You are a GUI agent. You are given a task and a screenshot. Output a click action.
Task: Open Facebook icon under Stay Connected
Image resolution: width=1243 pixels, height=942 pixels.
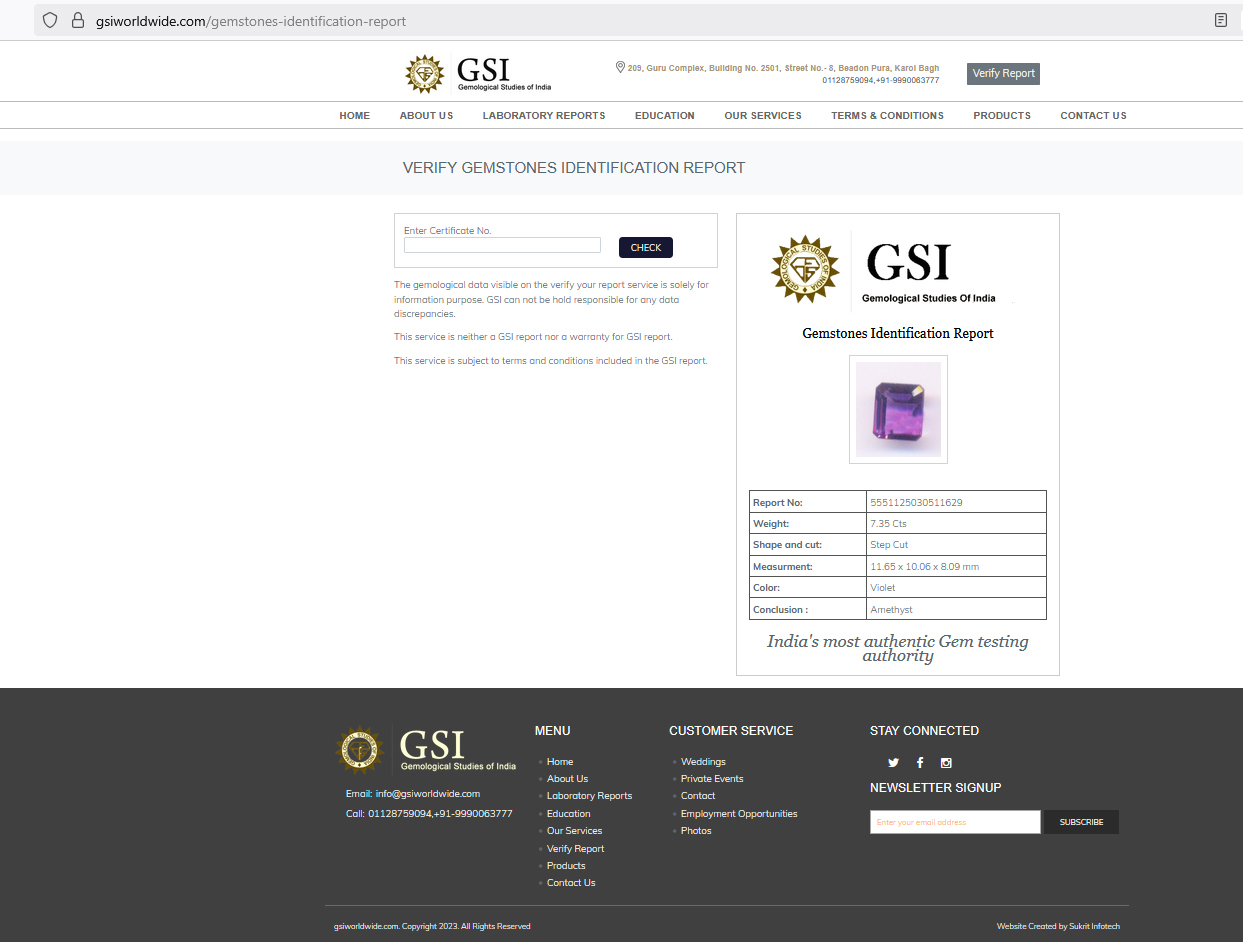[x=920, y=763]
